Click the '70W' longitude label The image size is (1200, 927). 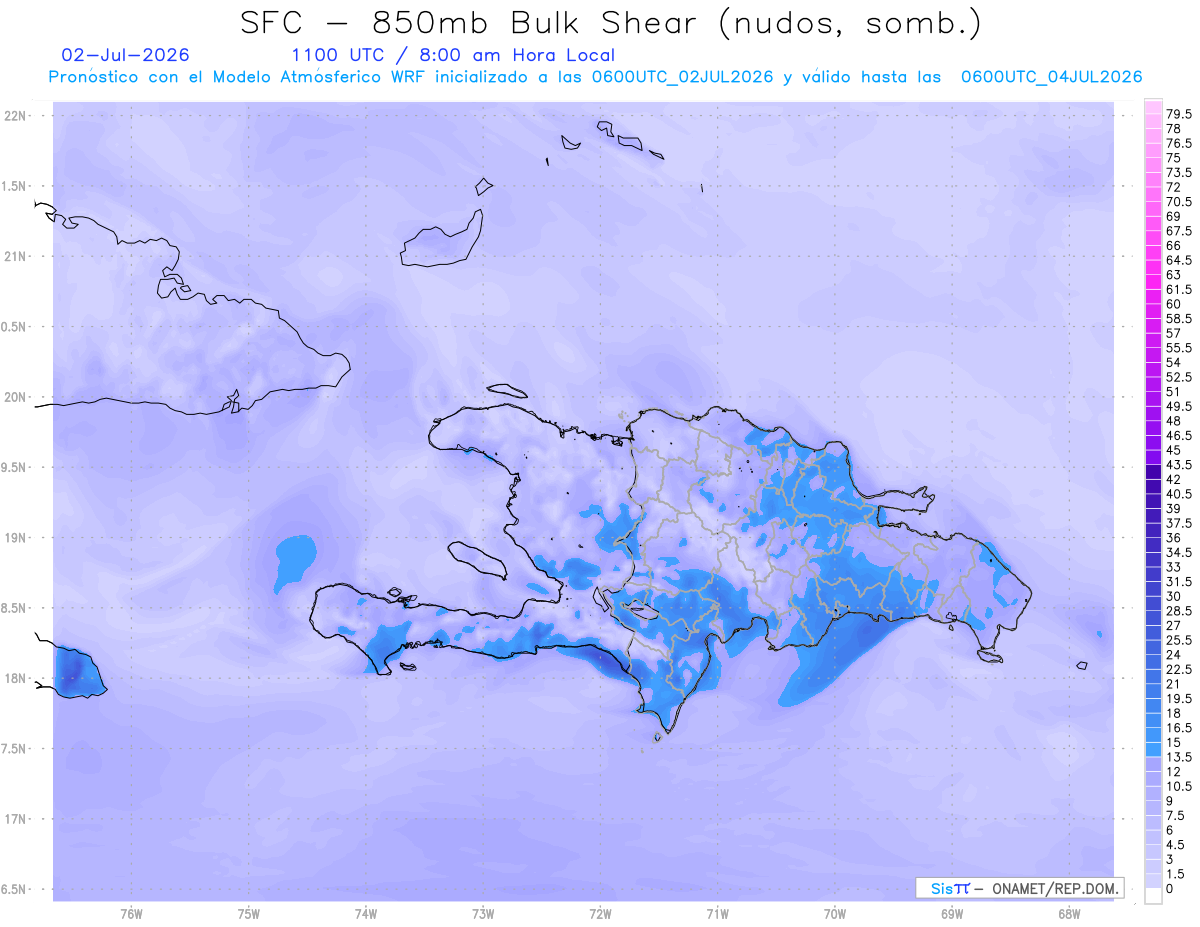click(x=835, y=913)
